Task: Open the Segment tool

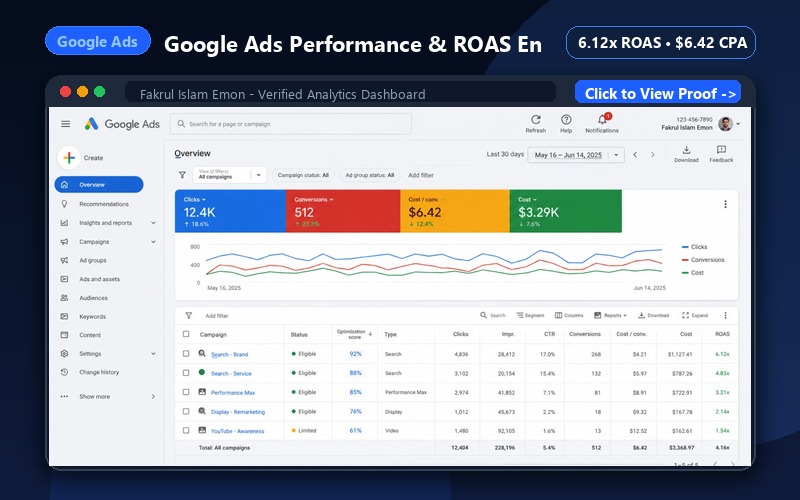Action: coord(530,315)
